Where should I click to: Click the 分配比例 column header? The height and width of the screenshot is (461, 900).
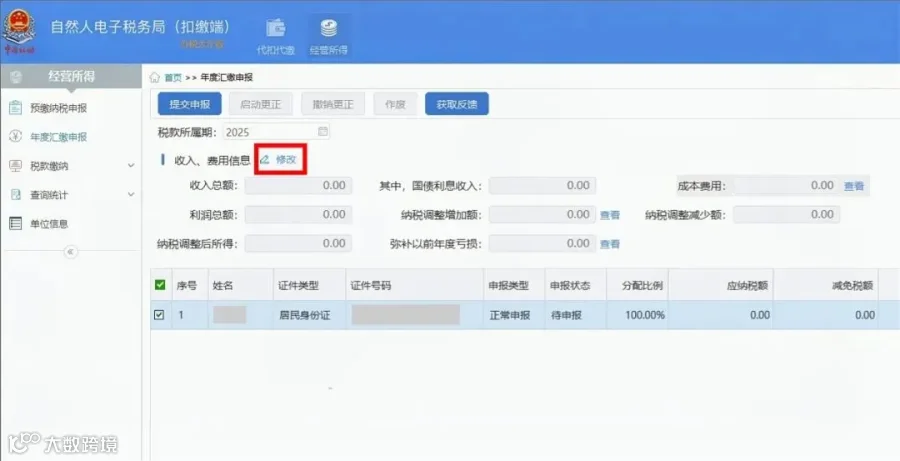click(638, 285)
